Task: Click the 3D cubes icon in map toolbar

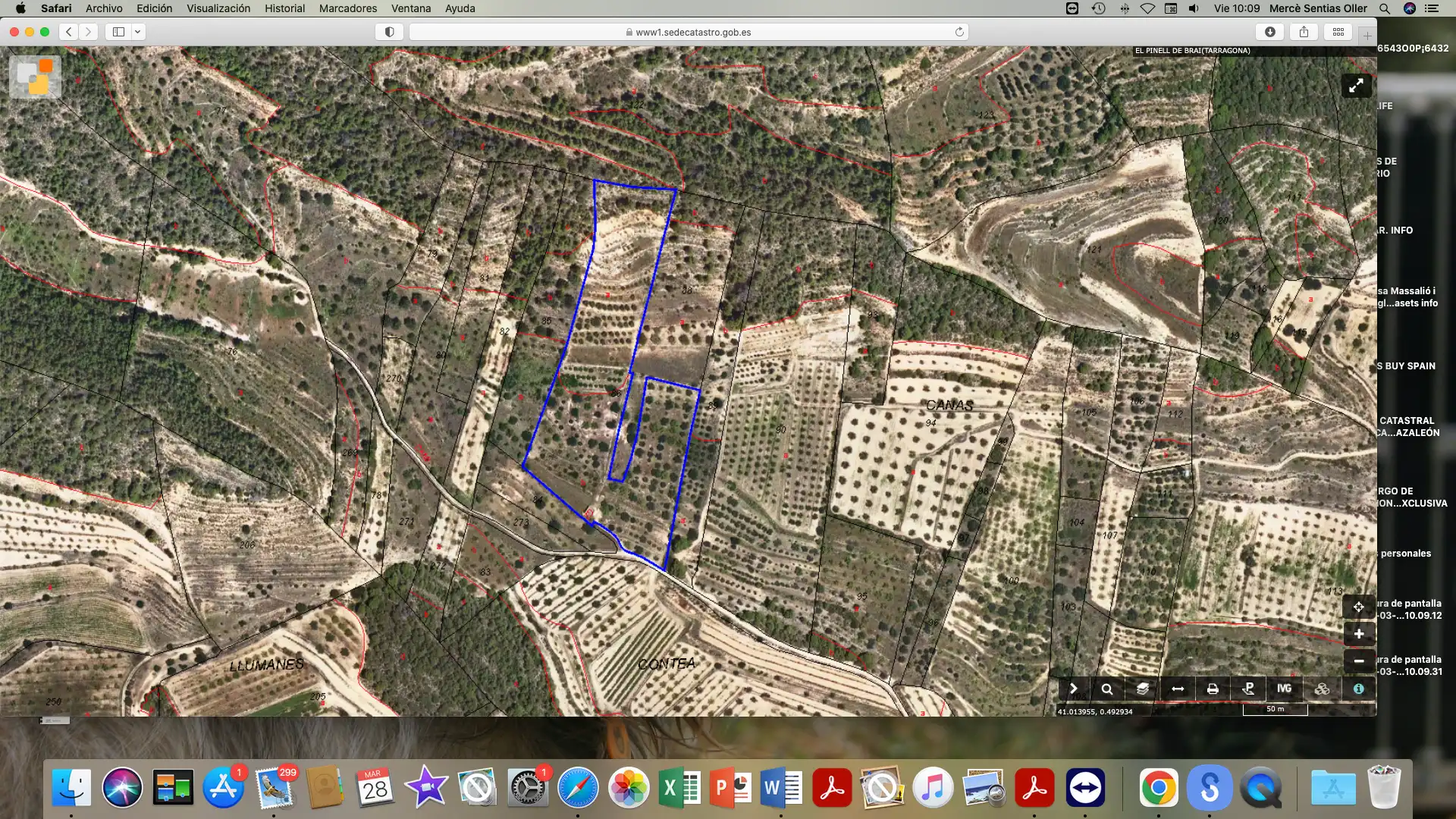Action: click(x=1322, y=689)
